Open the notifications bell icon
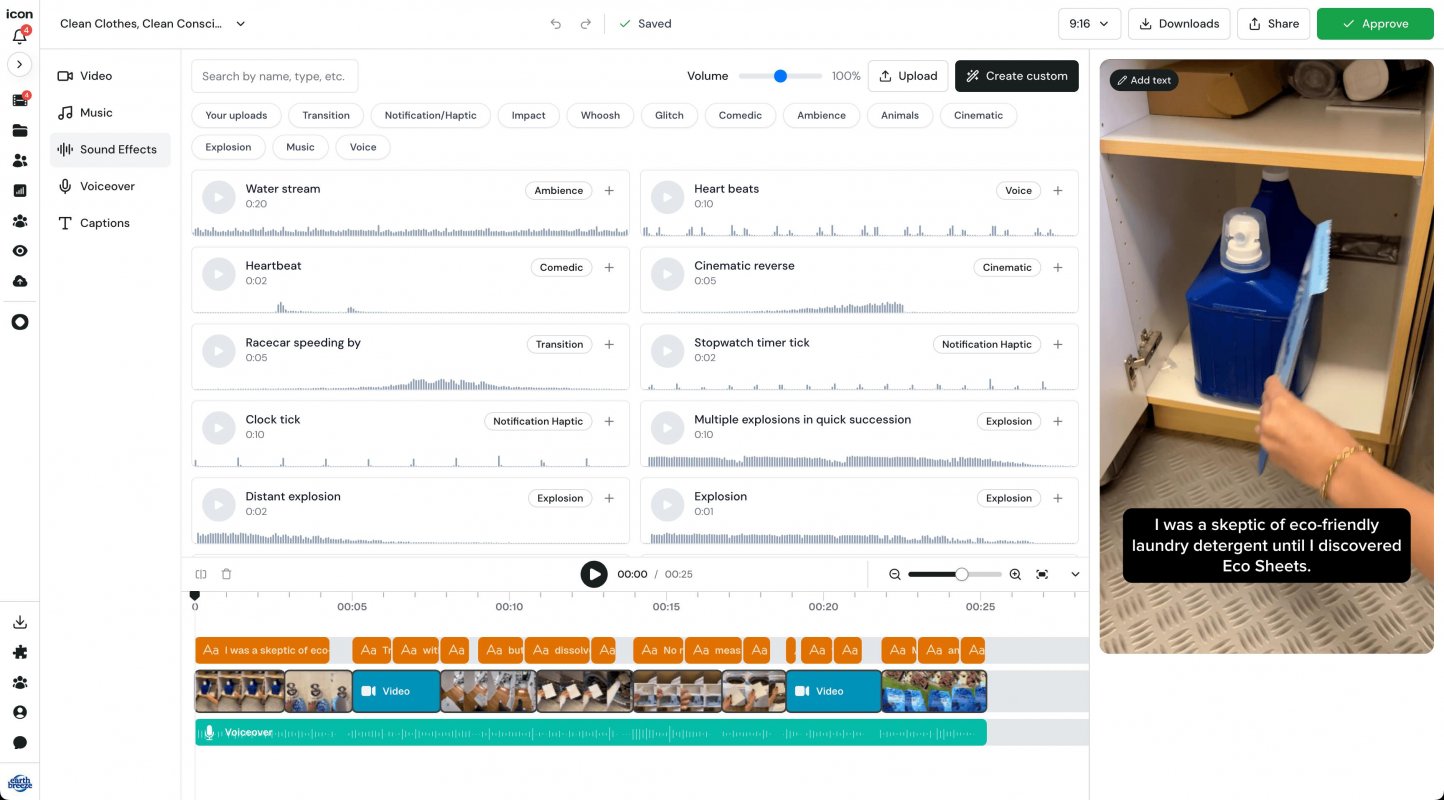Screen dimensions: 1444x800 [x=19, y=37]
